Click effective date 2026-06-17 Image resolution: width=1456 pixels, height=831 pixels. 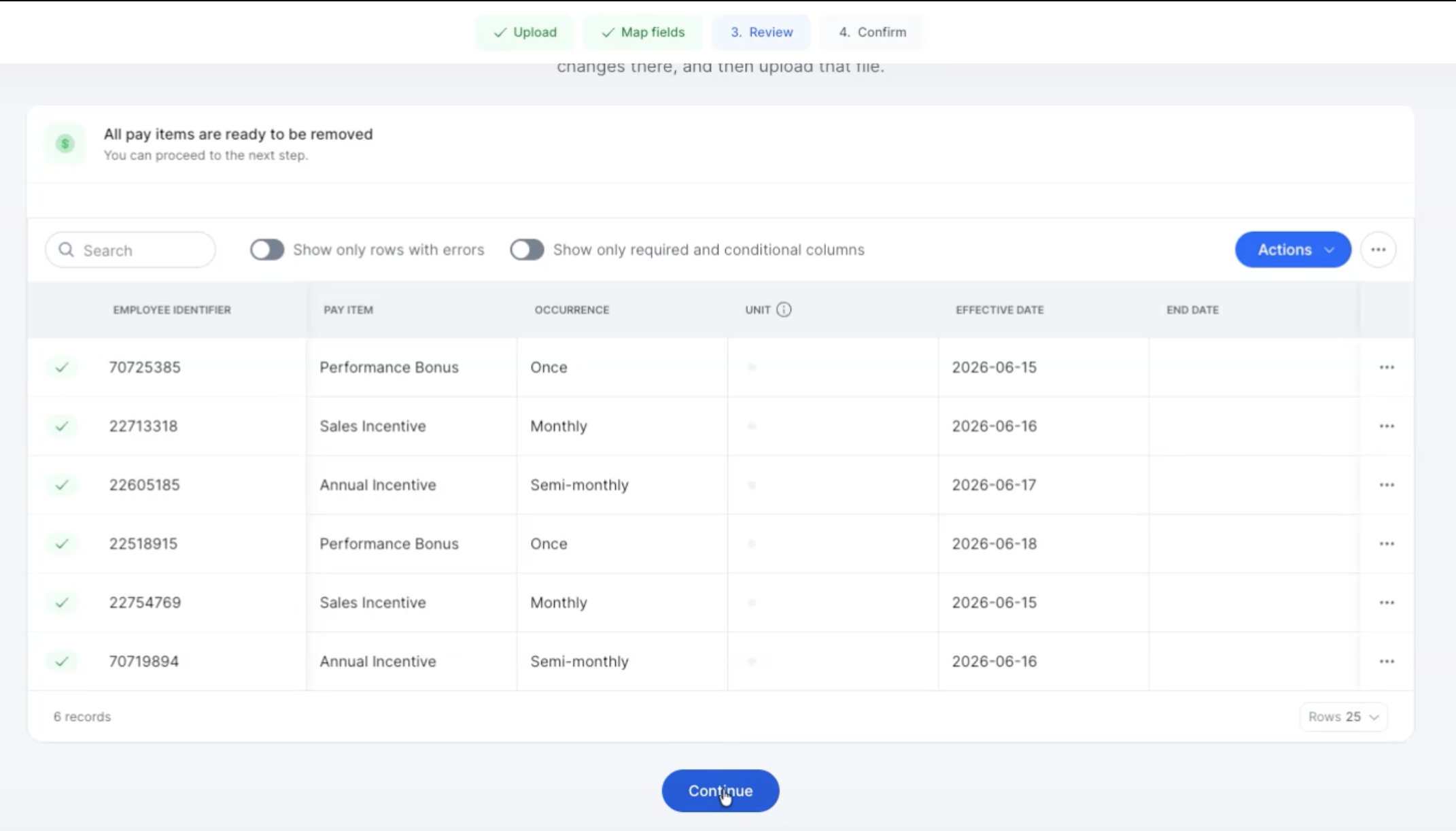(x=994, y=485)
